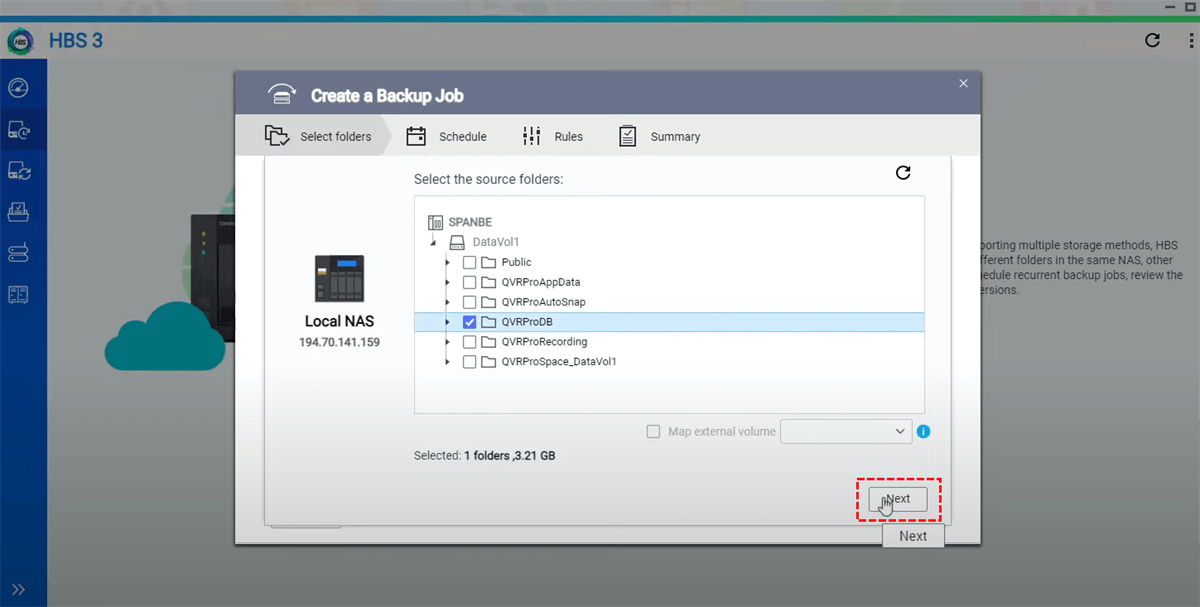Open the external volume dropdown

[x=845, y=432]
